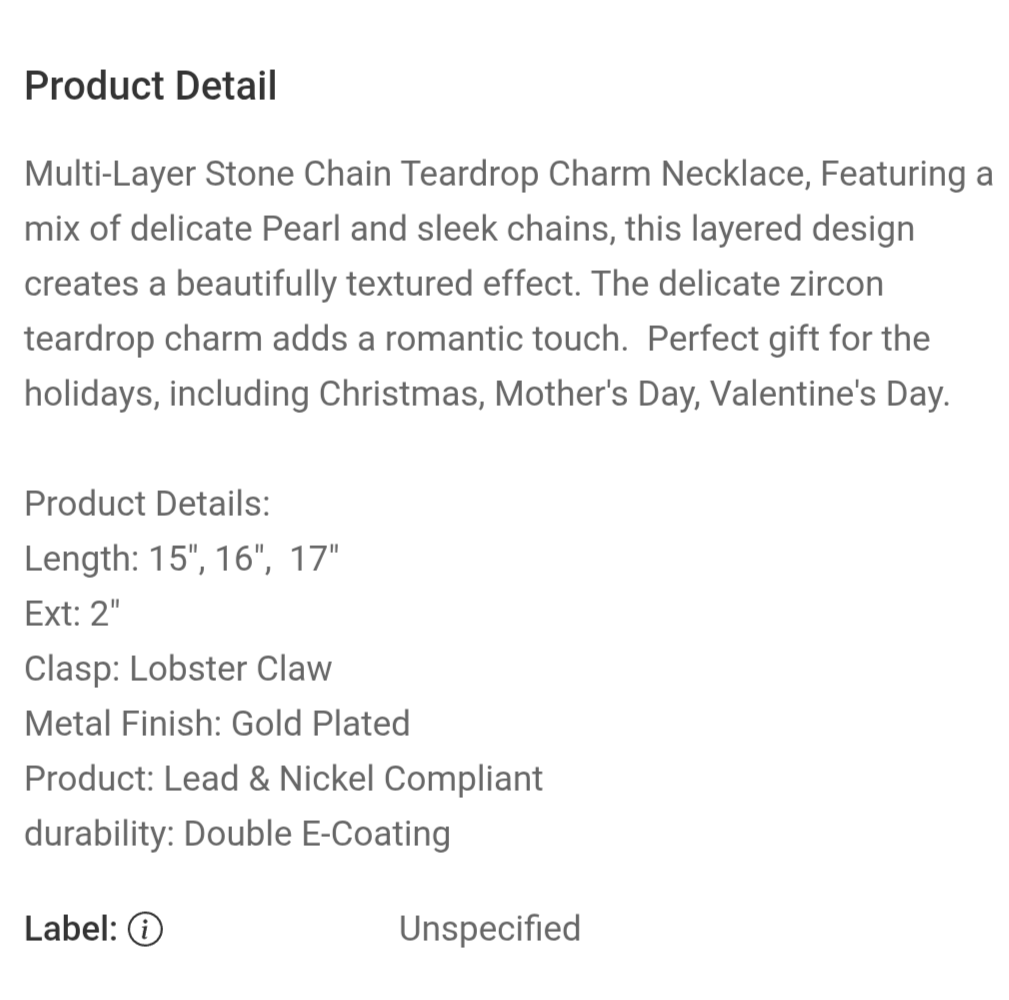This screenshot has height=1000, width=1009.
Task: Click the info icon beside Label
Action: pyautogui.click(x=146, y=929)
